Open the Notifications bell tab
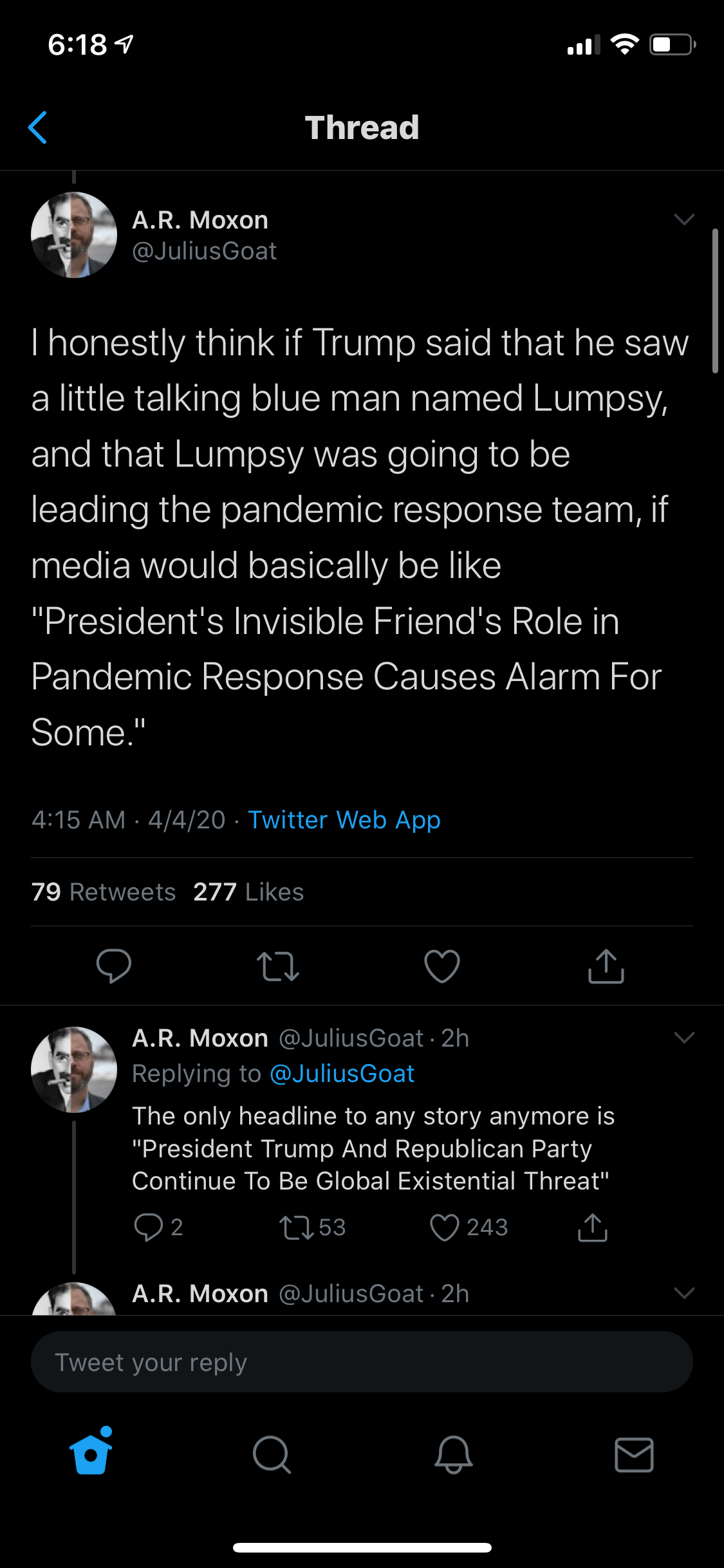Image resolution: width=724 pixels, height=1568 pixels. click(x=453, y=1454)
